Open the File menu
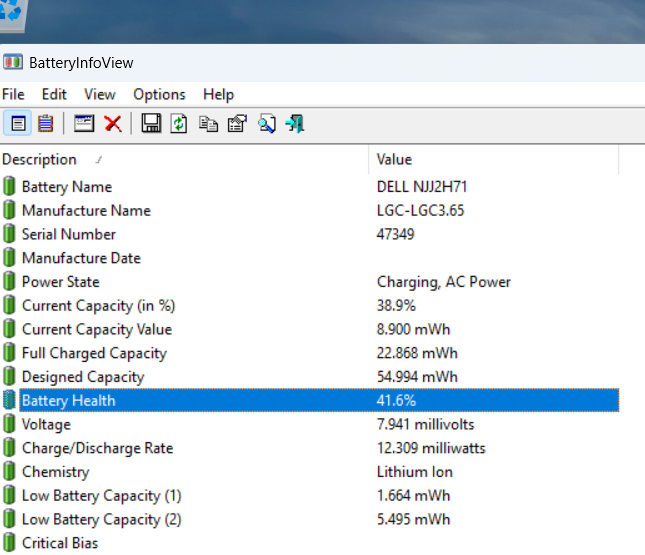Screen dimensions: 645x555 pos(13,94)
